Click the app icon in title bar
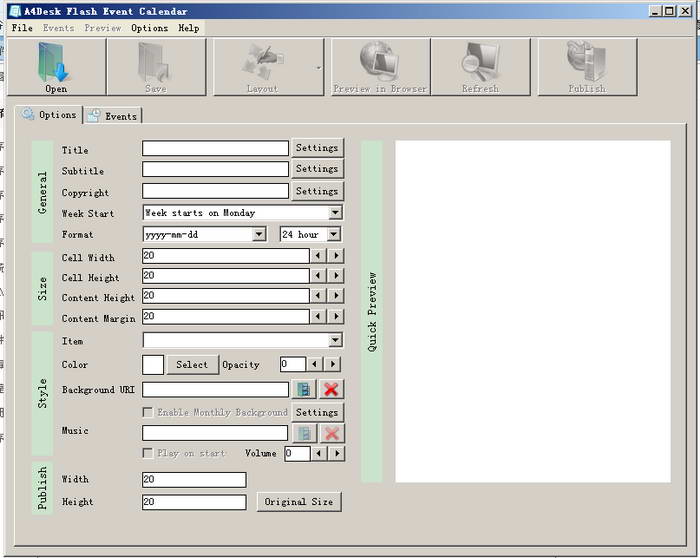 (x=15, y=11)
